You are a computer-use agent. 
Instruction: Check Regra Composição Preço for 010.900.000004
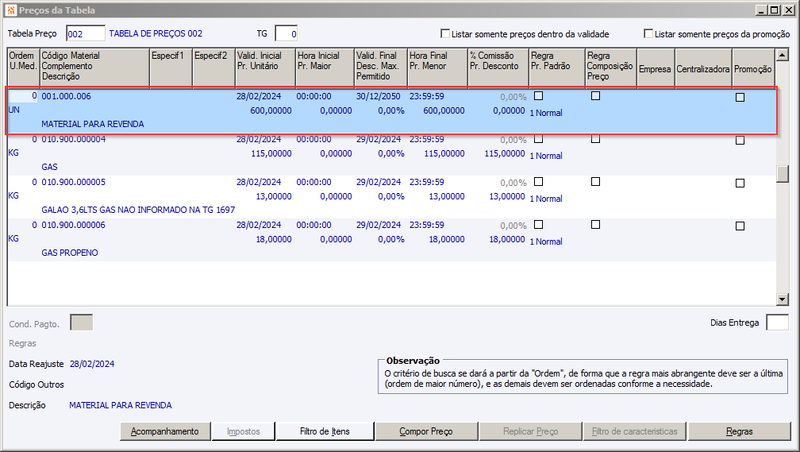point(595,139)
